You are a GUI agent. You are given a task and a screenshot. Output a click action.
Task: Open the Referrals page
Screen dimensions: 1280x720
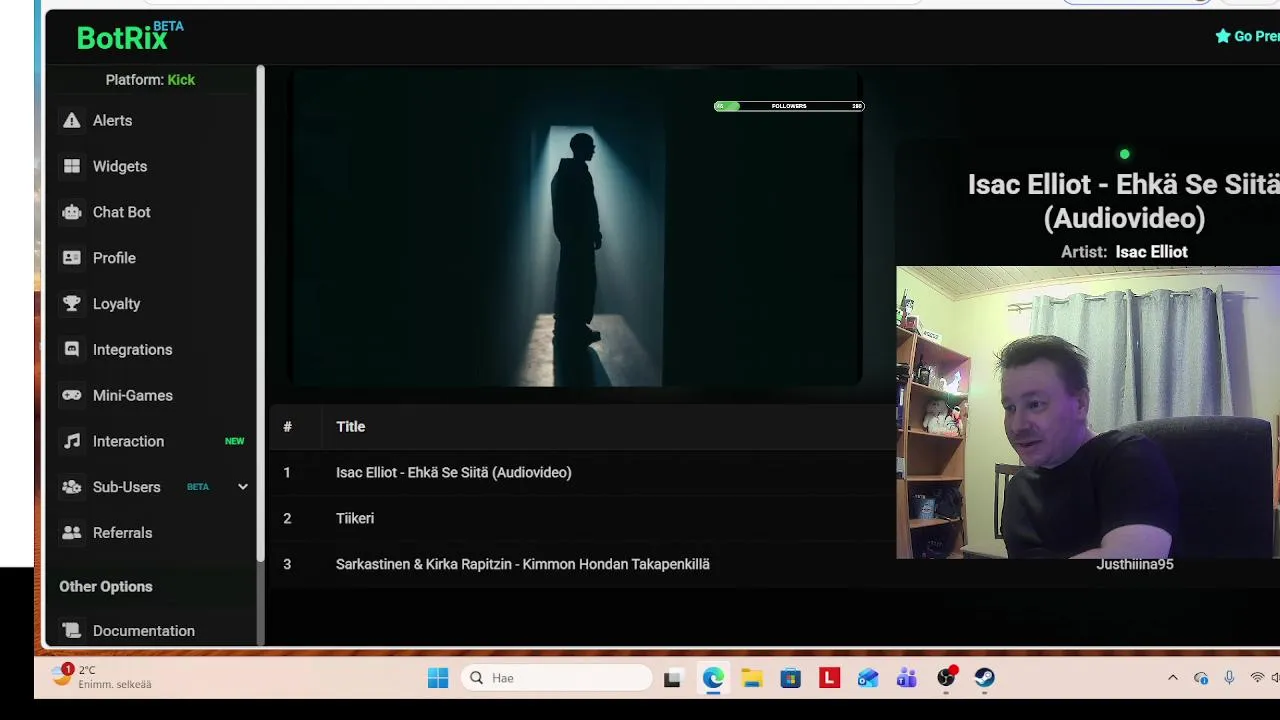click(123, 533)
